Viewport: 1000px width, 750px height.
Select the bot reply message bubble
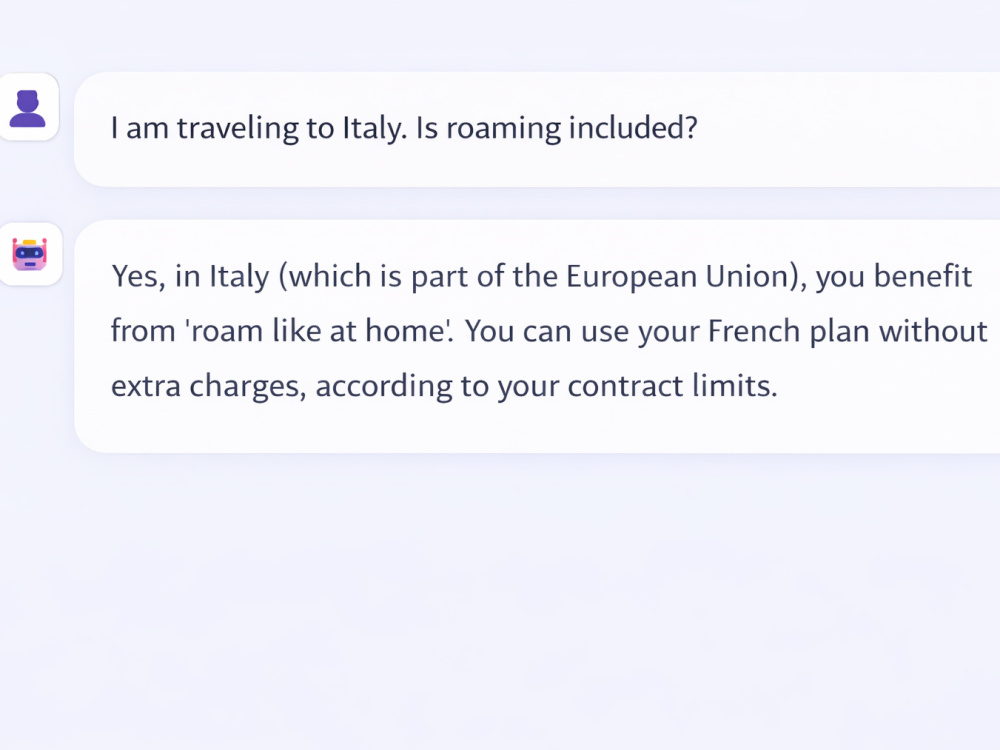537,336
